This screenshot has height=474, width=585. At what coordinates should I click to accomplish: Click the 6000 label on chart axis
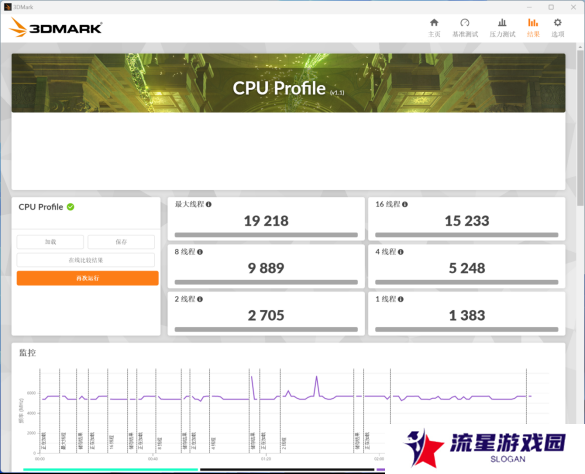tap(31, 393)
